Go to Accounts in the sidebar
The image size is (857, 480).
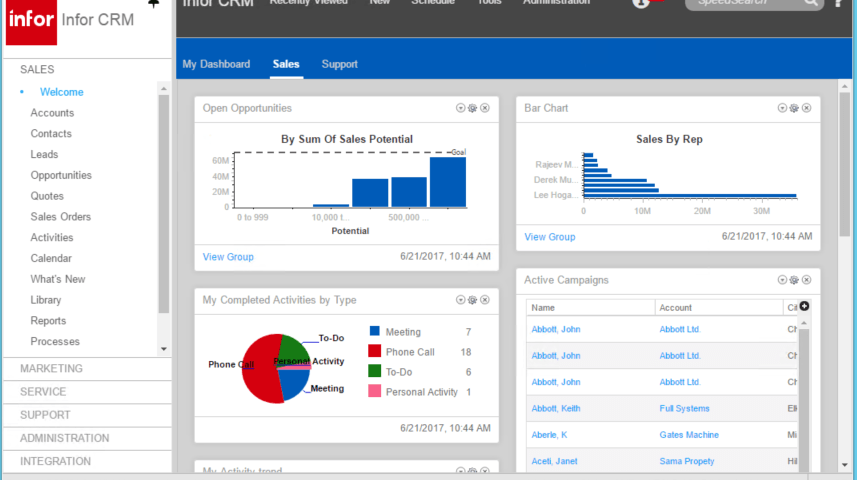tap(52, 113)
